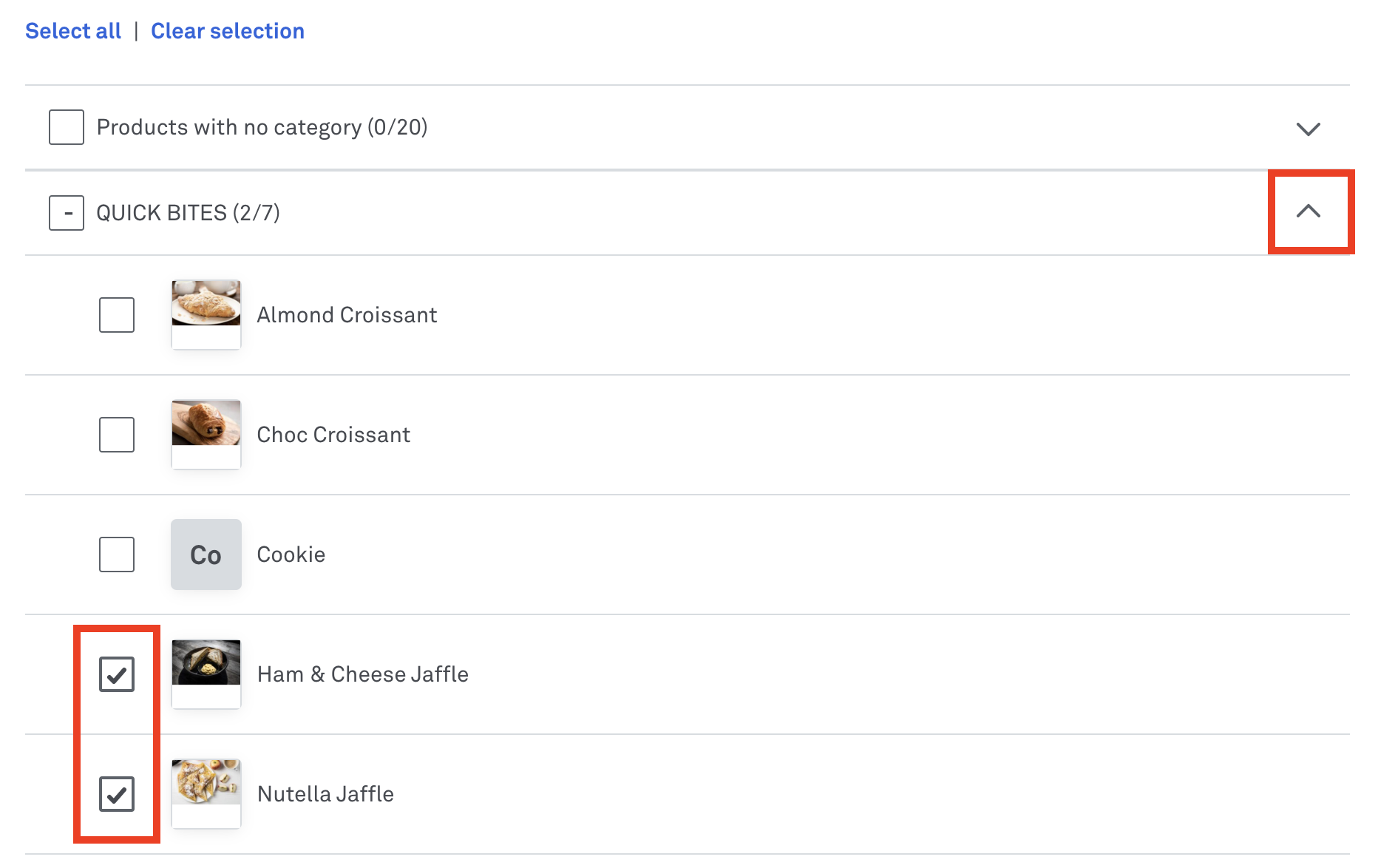Click the Almond Croissant product thumbnail

point(206,315)
